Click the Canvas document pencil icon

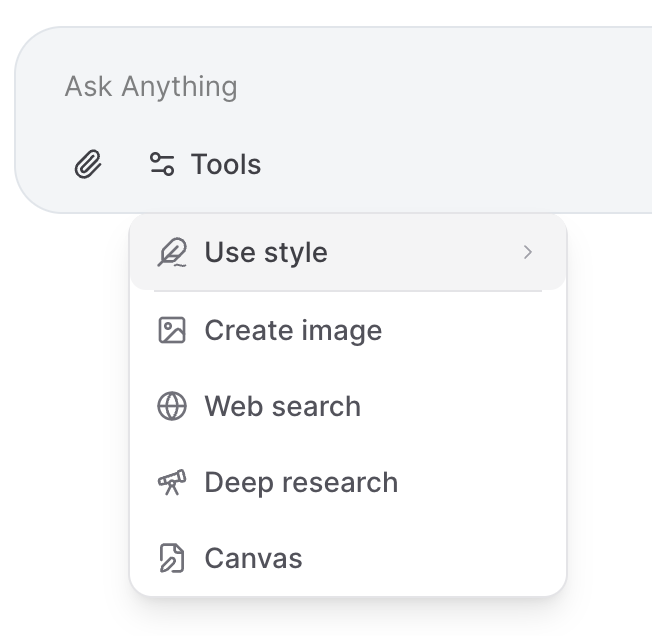(172, 558)
